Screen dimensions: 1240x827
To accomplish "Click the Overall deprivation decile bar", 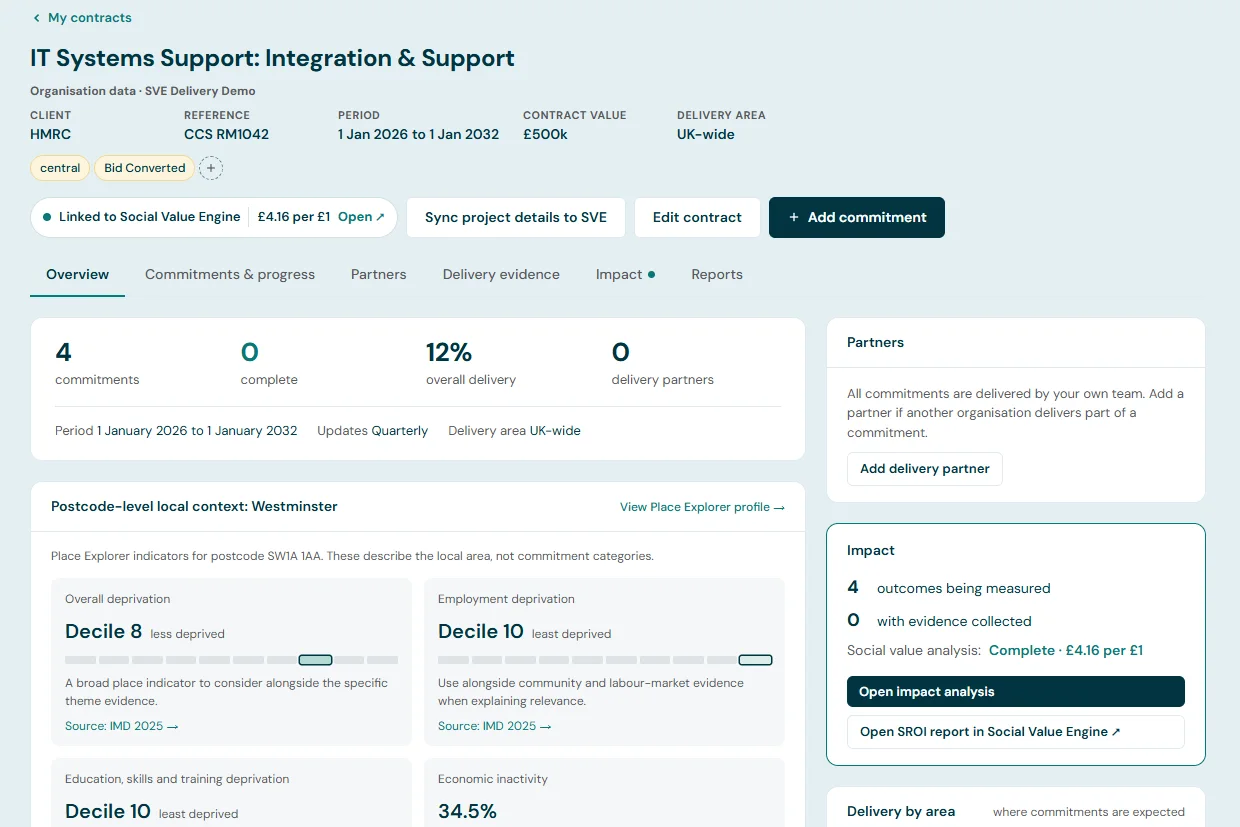I will pyautogui.click(x=232, y=660).
